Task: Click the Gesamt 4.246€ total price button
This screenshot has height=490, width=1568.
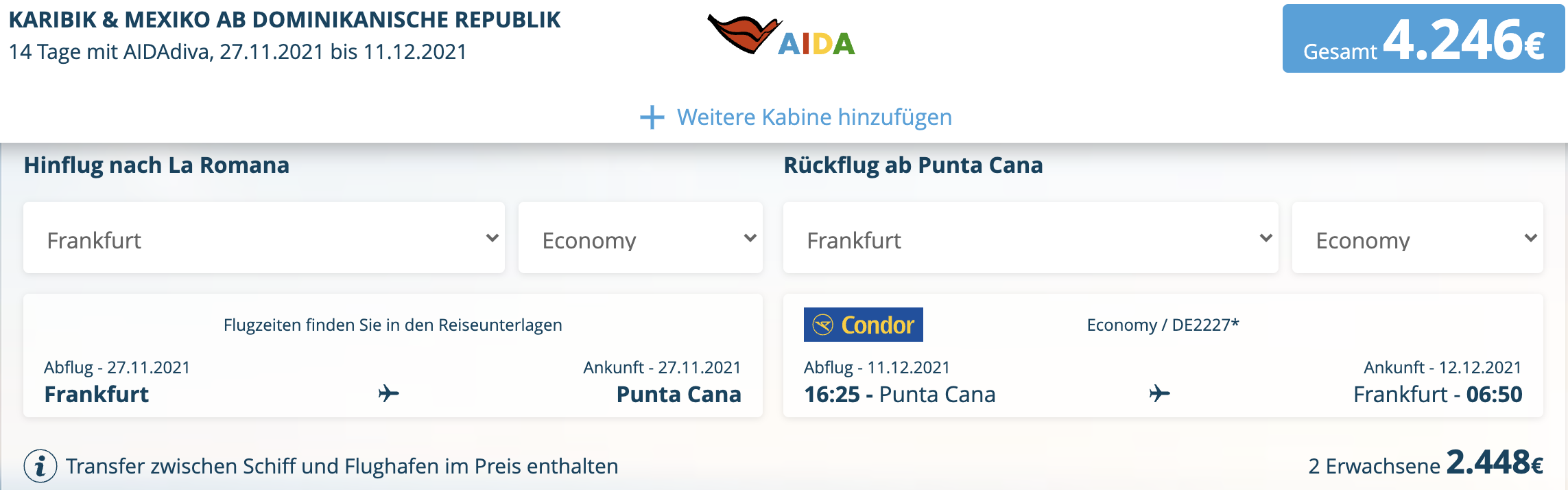Action: click(1423, 39)
